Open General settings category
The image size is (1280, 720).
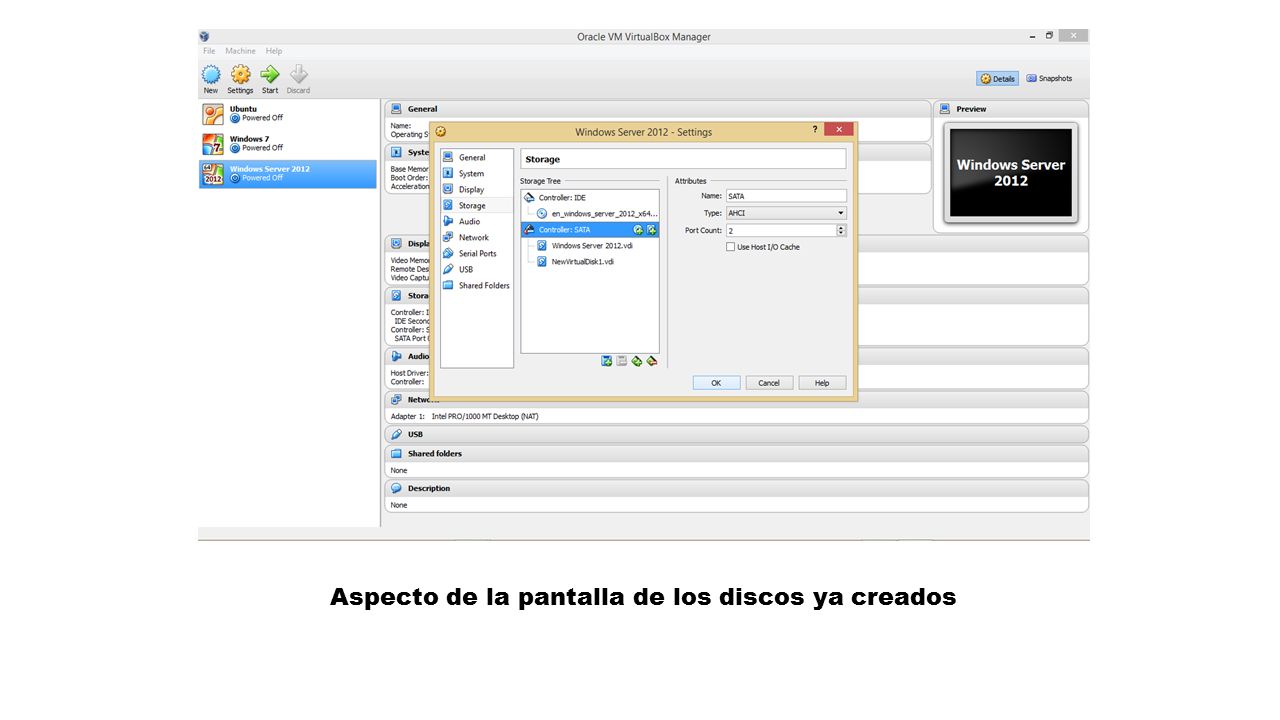477,157
